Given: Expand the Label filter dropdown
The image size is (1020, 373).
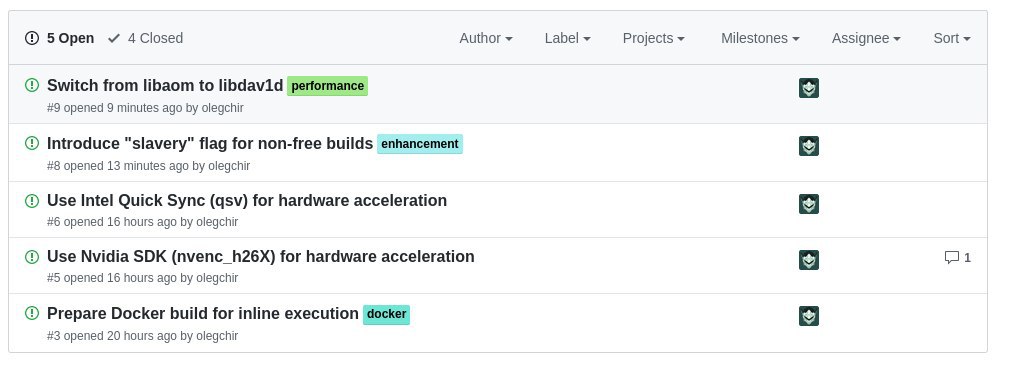Looking at the screenshot, I should pos(567,38).
